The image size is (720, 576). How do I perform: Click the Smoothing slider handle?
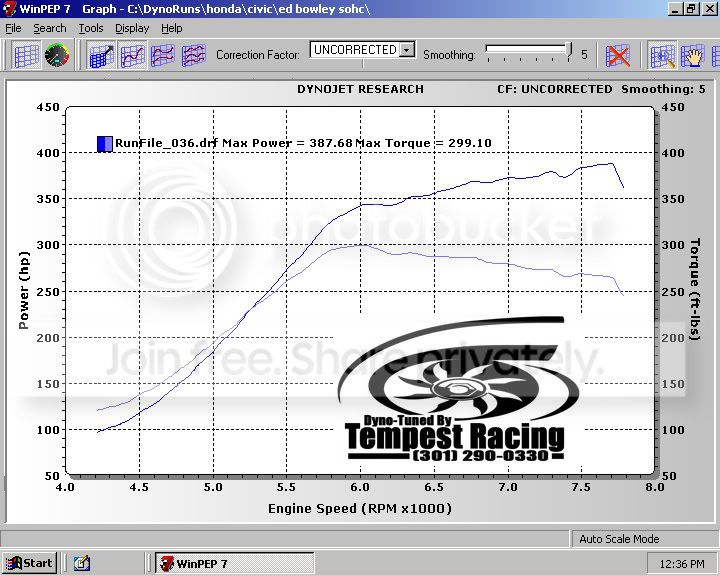click(570, 51)
